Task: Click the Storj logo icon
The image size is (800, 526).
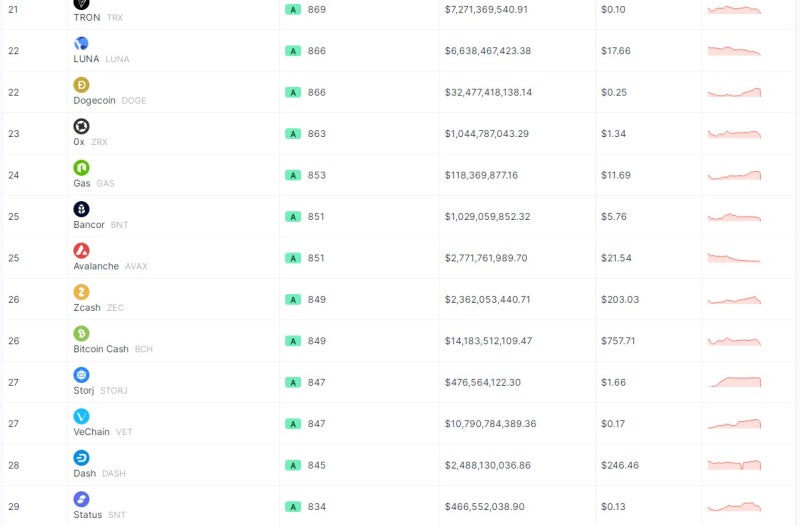Action: [x=81, y=374]
